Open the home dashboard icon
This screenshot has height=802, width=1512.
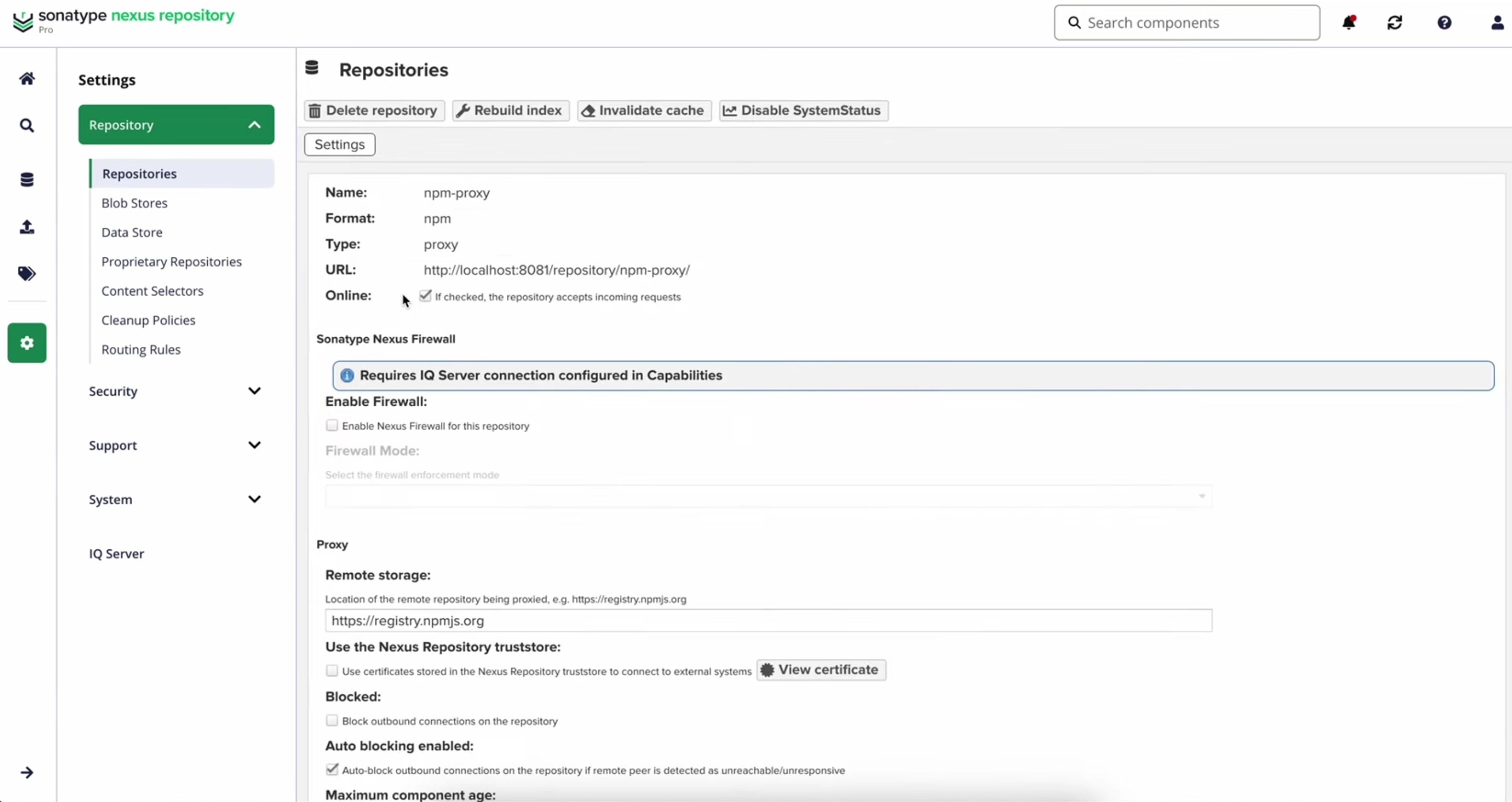tap(27, 79)
